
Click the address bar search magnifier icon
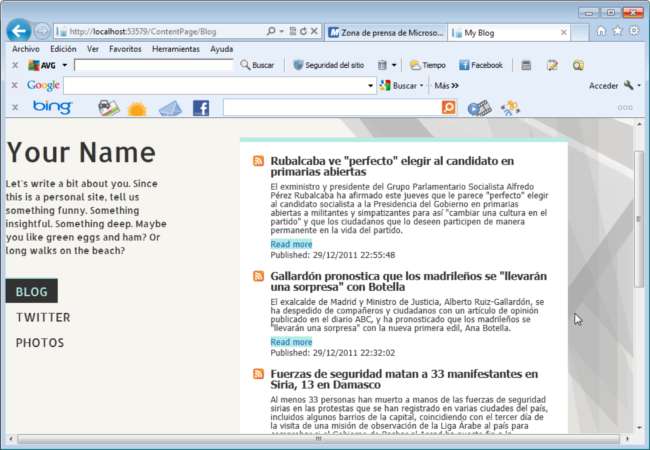271,31
